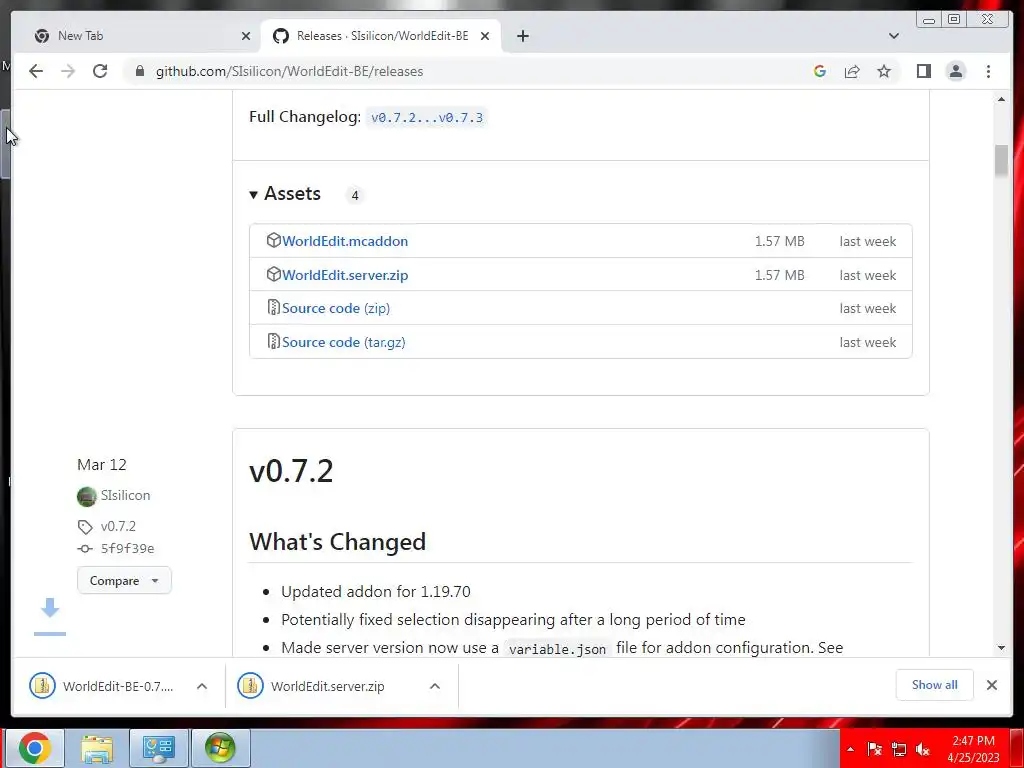
Task: Close the New Tab tab
Action: click(x=246, y=36)
